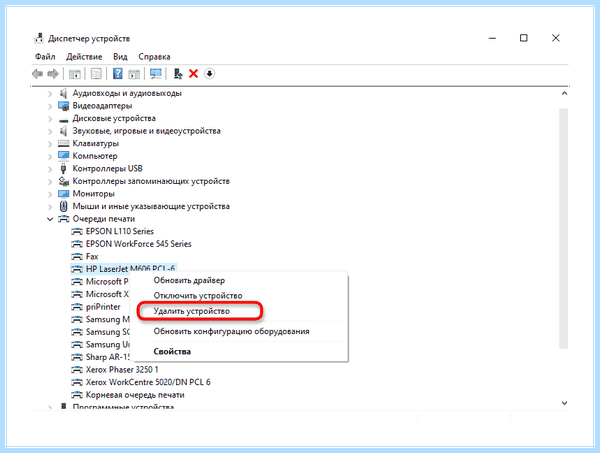The width and height of the screenshot is (600, 453).
Task: Click the sound icon beside Звуковые, игровые и видеоустройства
Action: tap(63, 131)
